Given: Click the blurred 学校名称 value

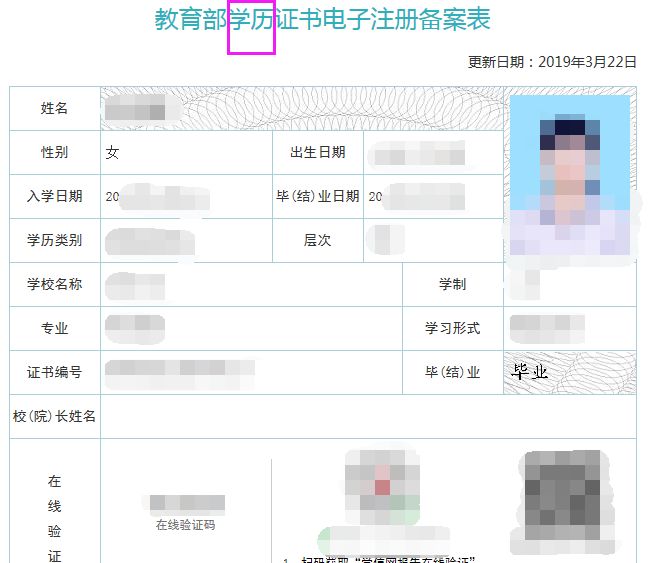Looking at the screenshot, I should point(135,286).
